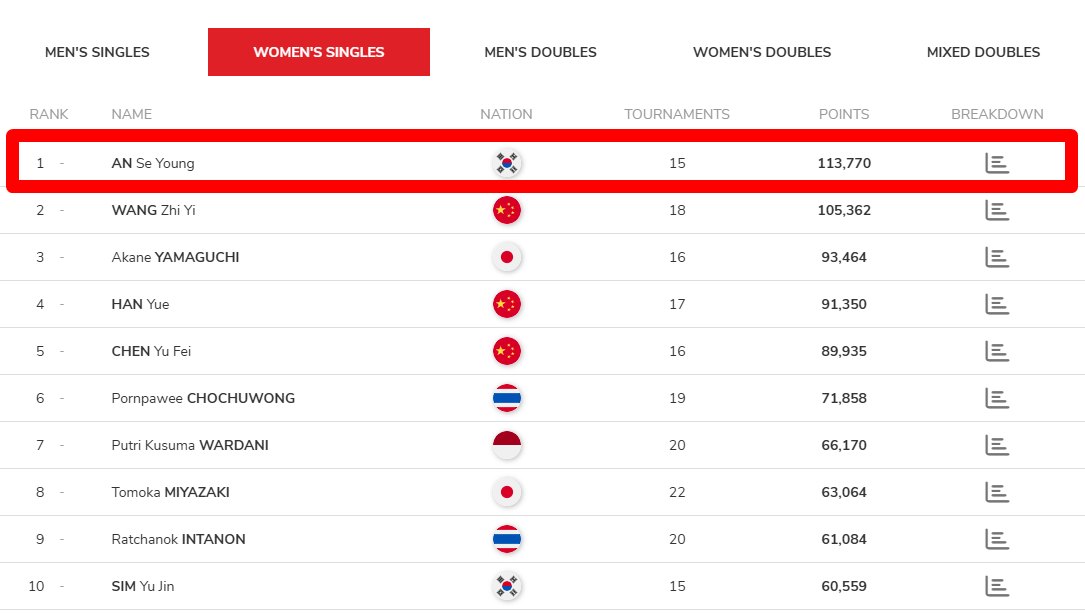This screenshot has width=1085, height=614.
Task: Open the Men's Doubles tab
Action: point(540,52)
